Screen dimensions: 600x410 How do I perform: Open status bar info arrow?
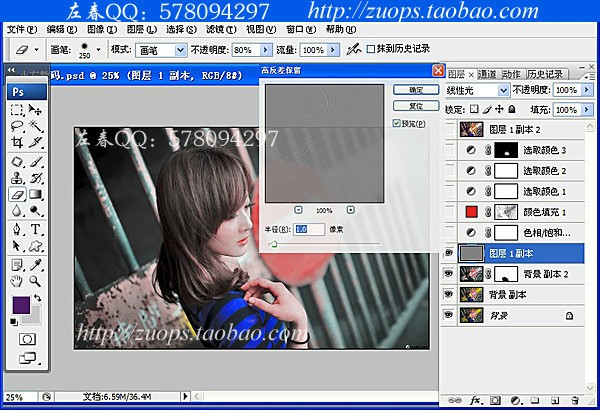[x=185, y=397]
